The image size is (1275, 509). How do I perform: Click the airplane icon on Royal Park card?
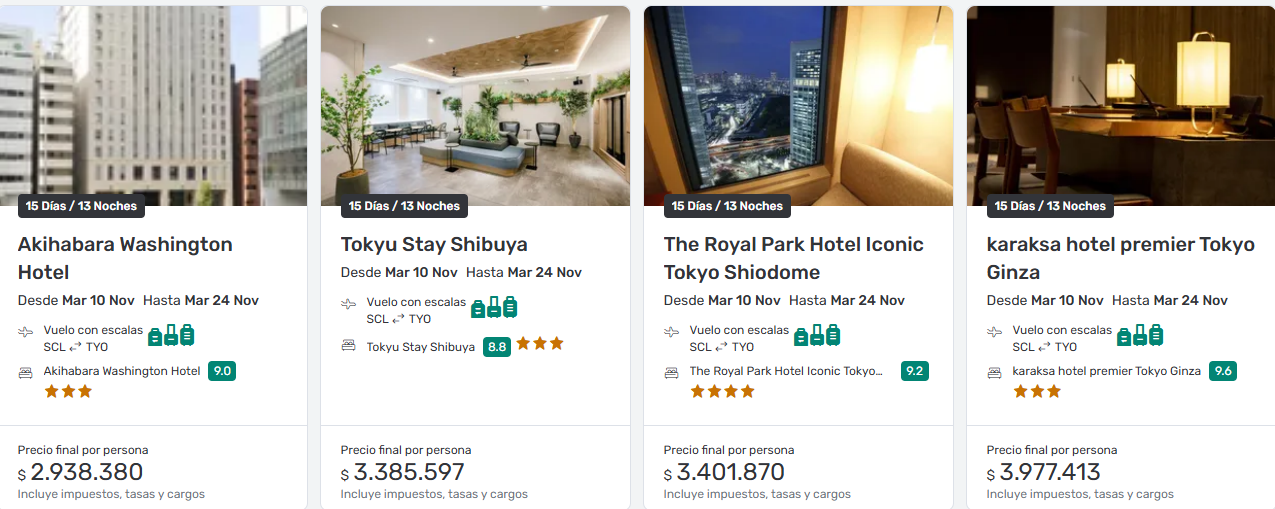click(x=672, y=332)
